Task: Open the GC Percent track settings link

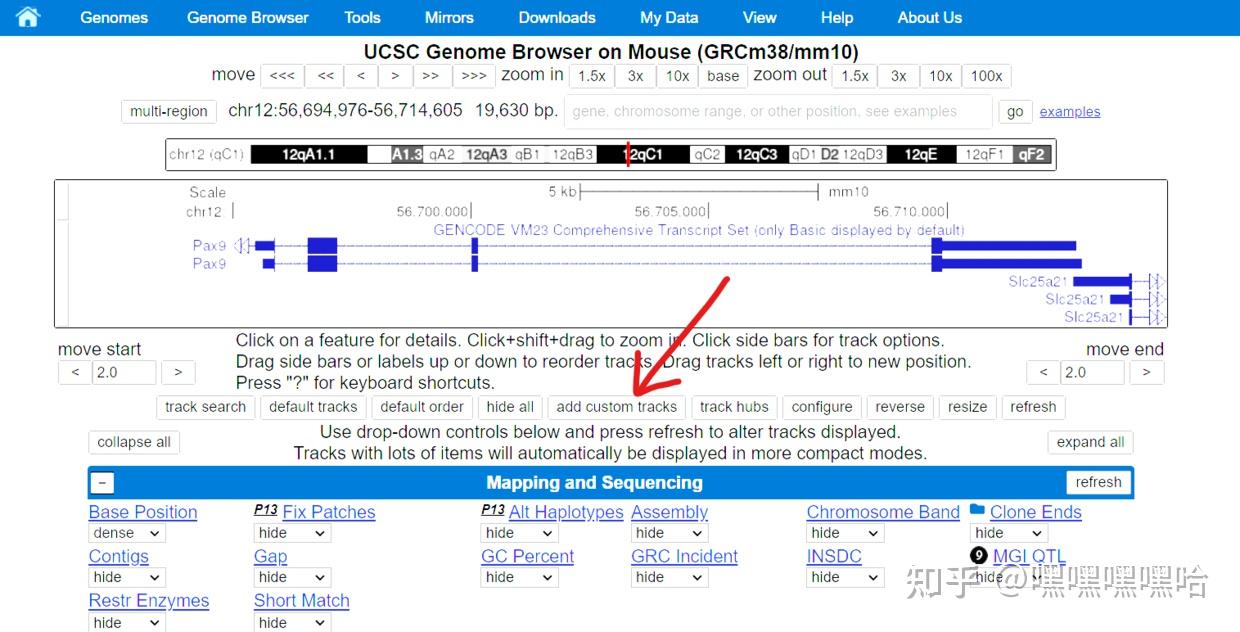Action: [x=527, y=556]
